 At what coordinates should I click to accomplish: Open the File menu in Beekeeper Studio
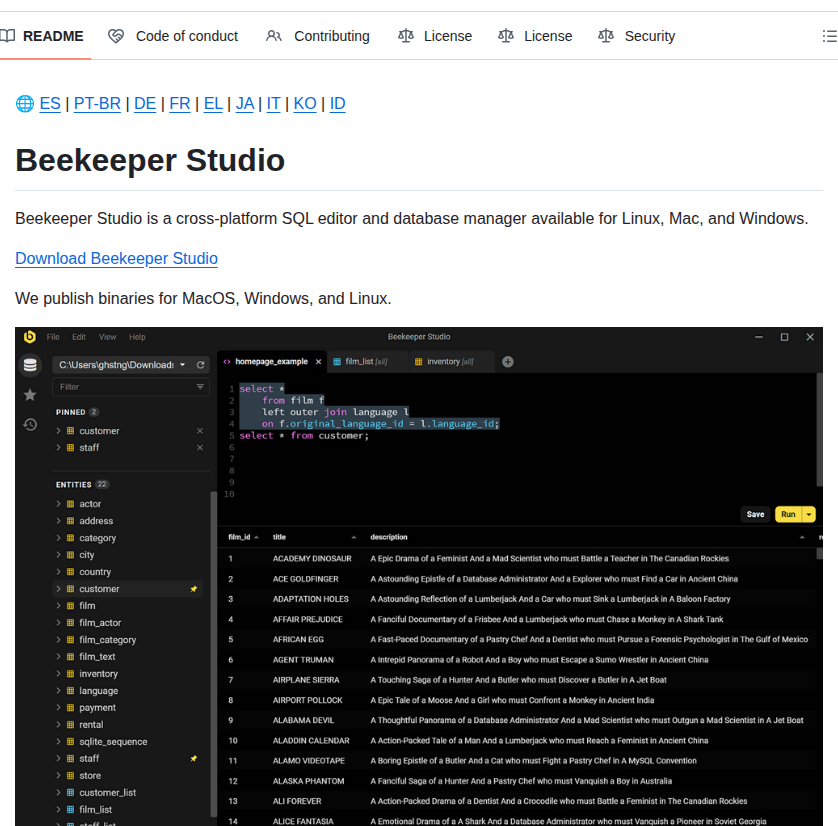(53, 337)
